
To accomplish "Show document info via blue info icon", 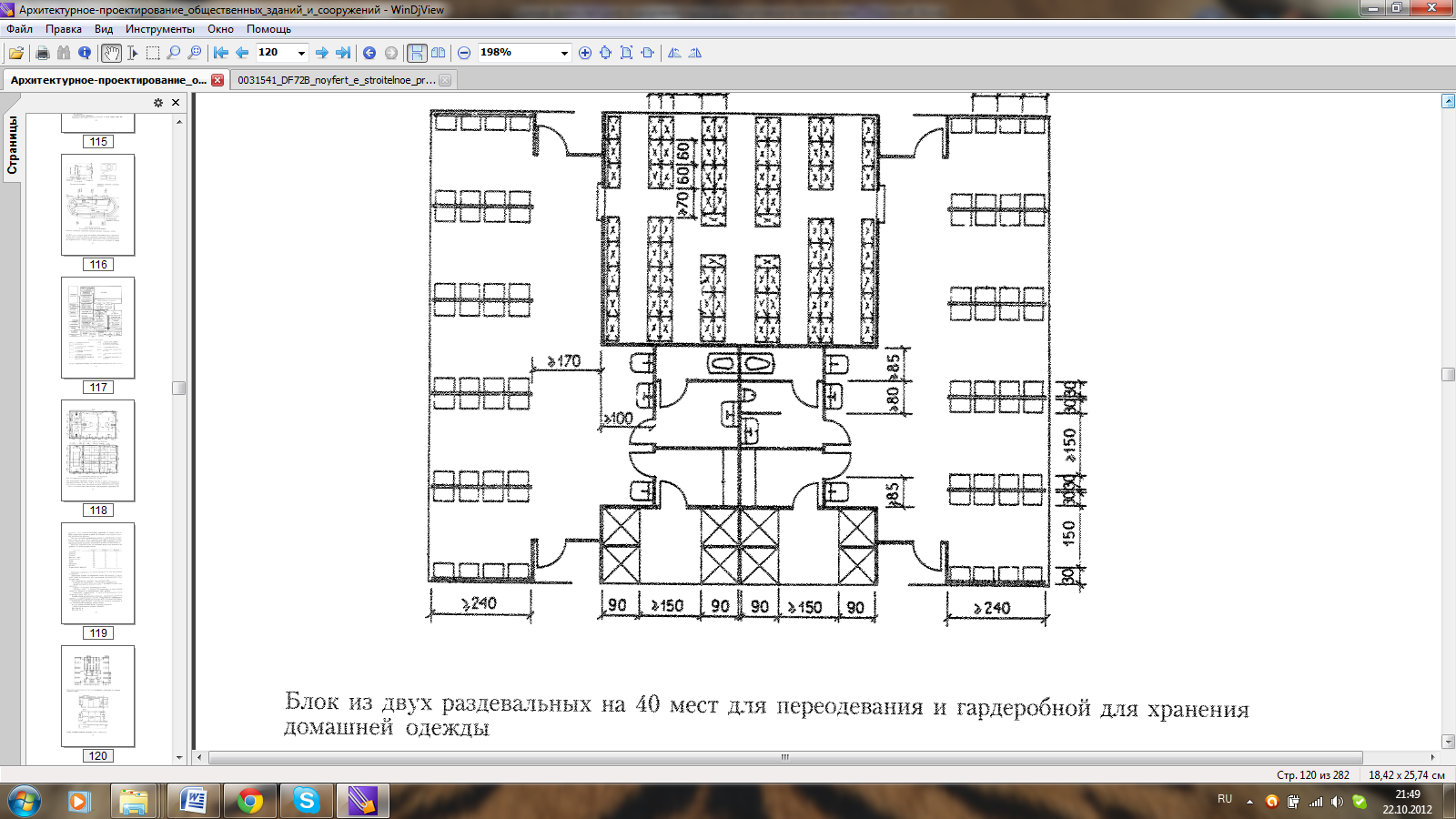I will tap(85, 53).
